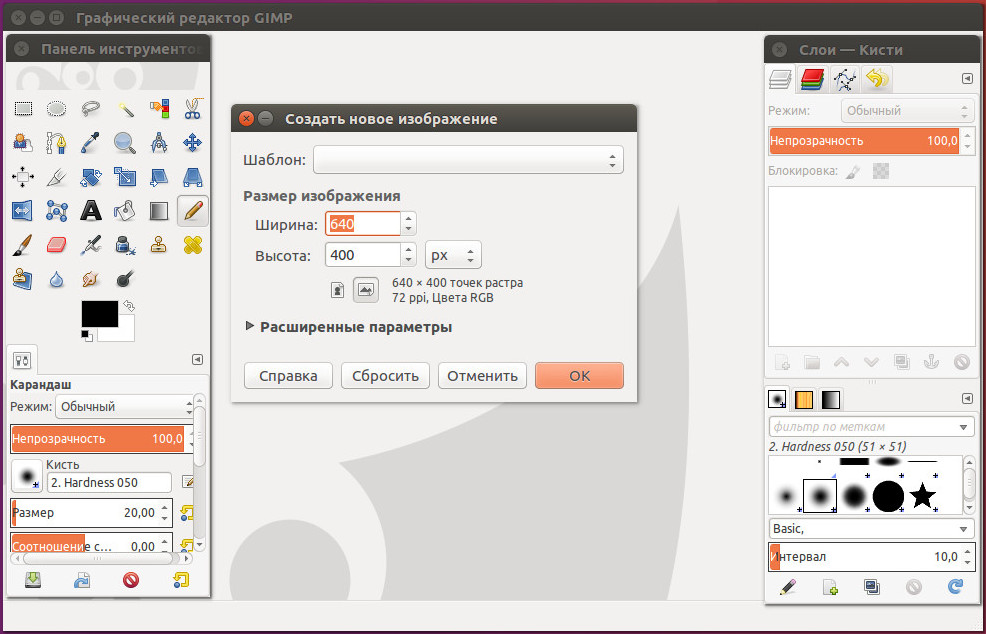
Task: Switch to the Patterns tab
Action: 804,399
